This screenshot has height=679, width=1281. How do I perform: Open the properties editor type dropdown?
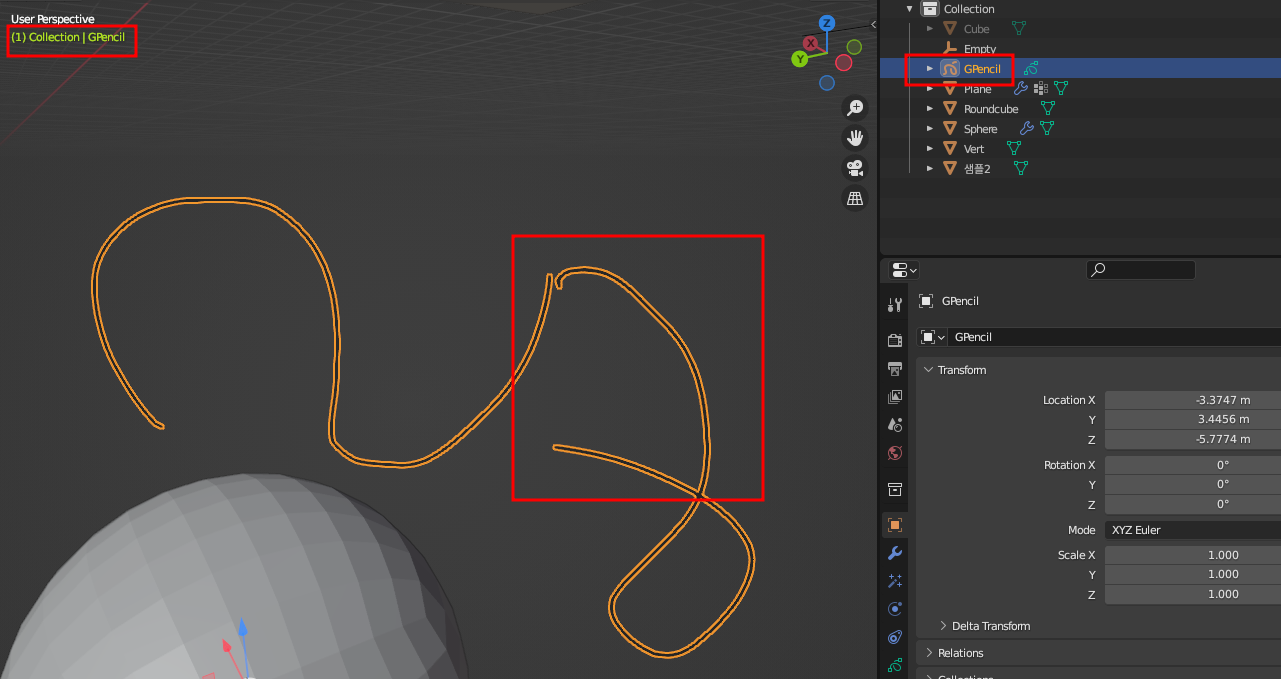[x=904, y=270]
